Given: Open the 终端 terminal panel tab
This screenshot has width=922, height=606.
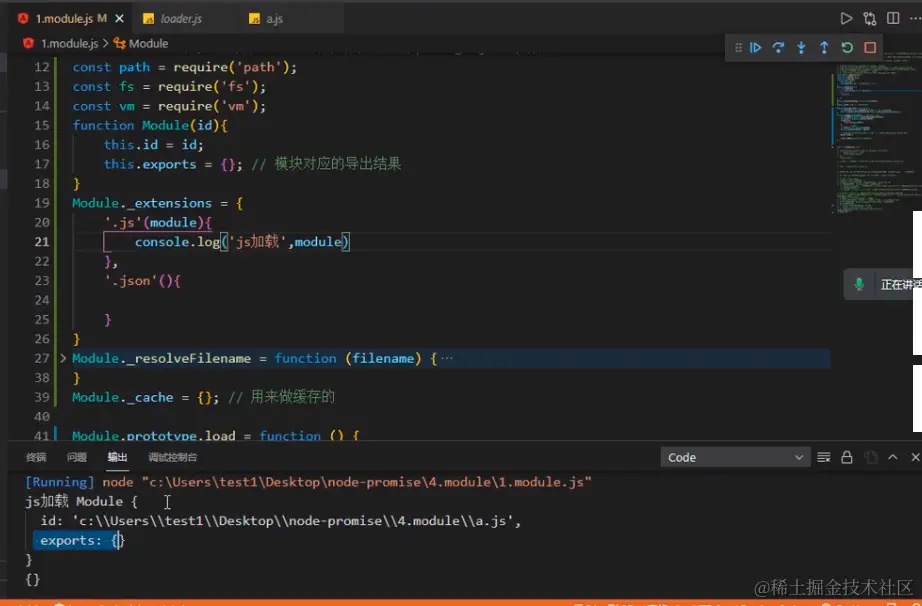Looking at the screenshot, I should click(36, 457).
